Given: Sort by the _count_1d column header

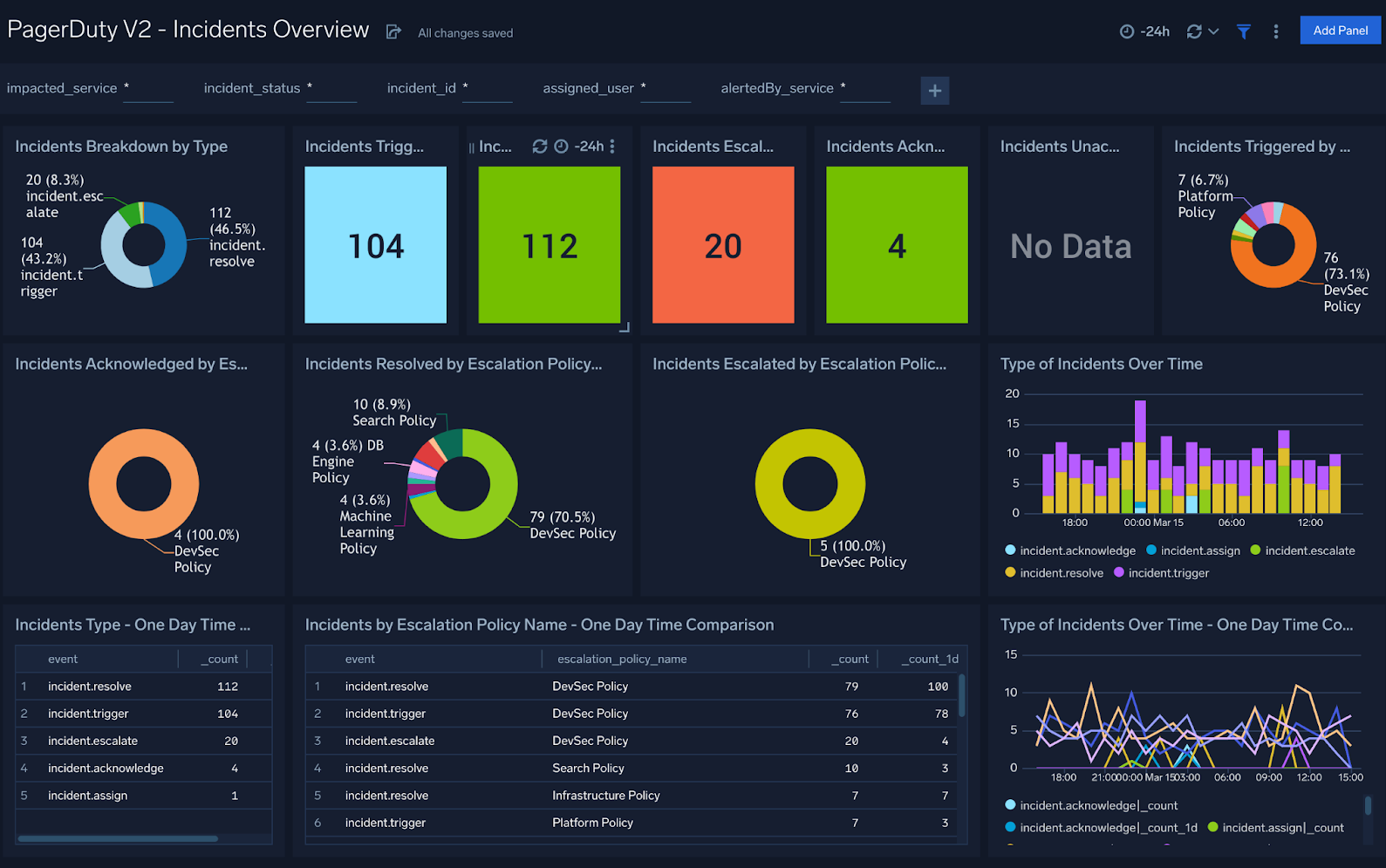Looking at the screenshot, I should point(930,659).
